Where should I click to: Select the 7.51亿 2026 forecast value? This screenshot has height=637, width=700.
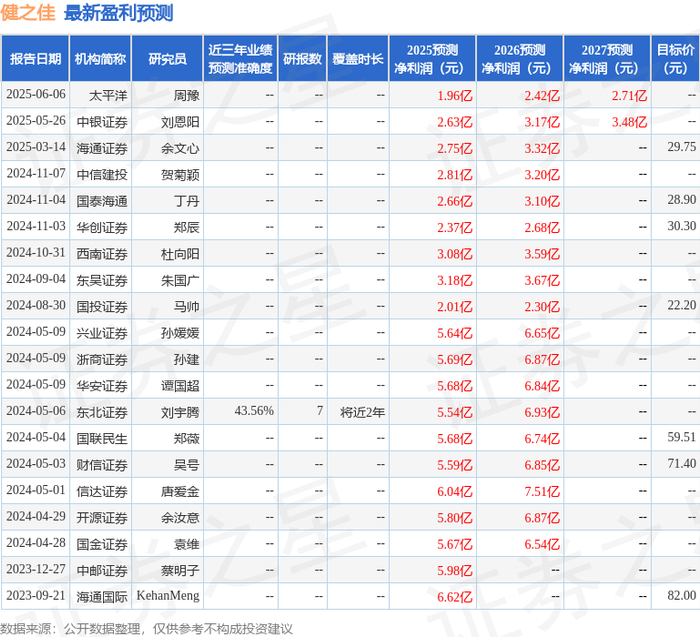point(542,491)
